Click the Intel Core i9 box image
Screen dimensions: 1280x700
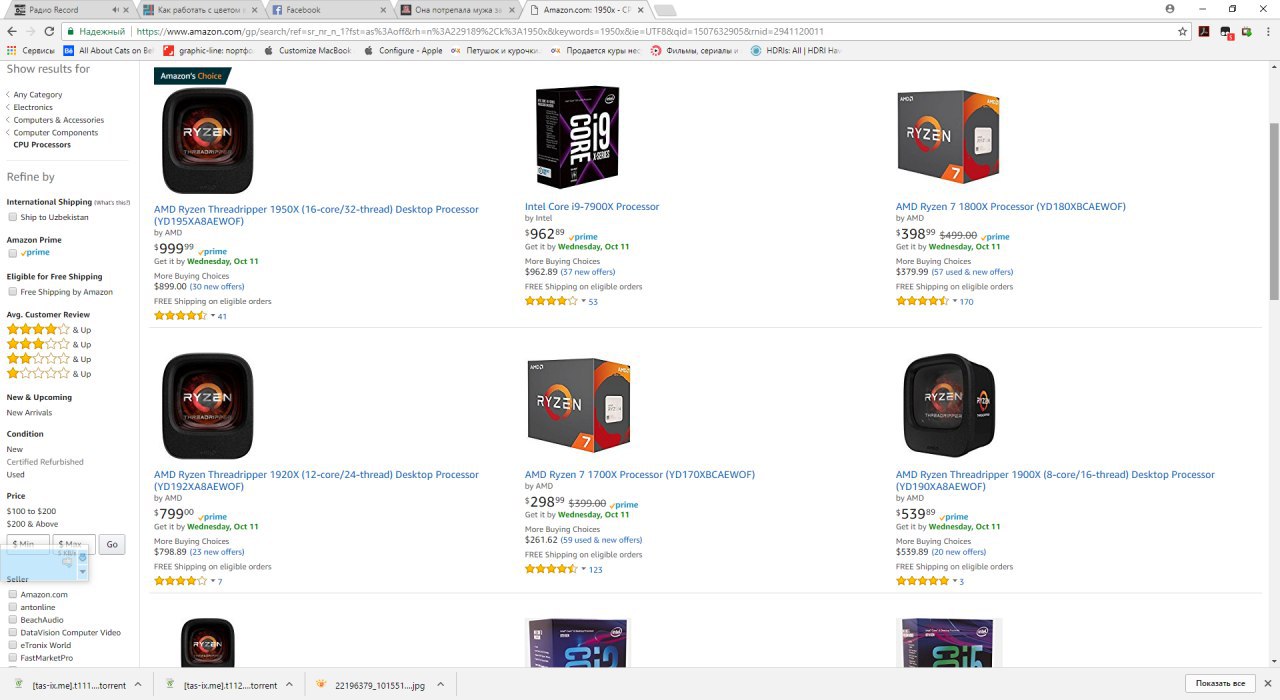[577, 137]
